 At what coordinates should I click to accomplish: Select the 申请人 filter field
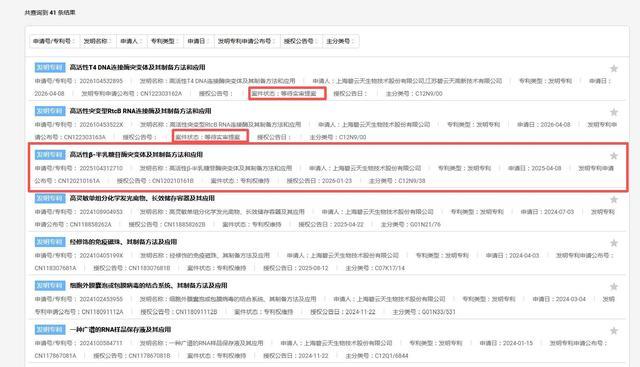coord(131,41)
